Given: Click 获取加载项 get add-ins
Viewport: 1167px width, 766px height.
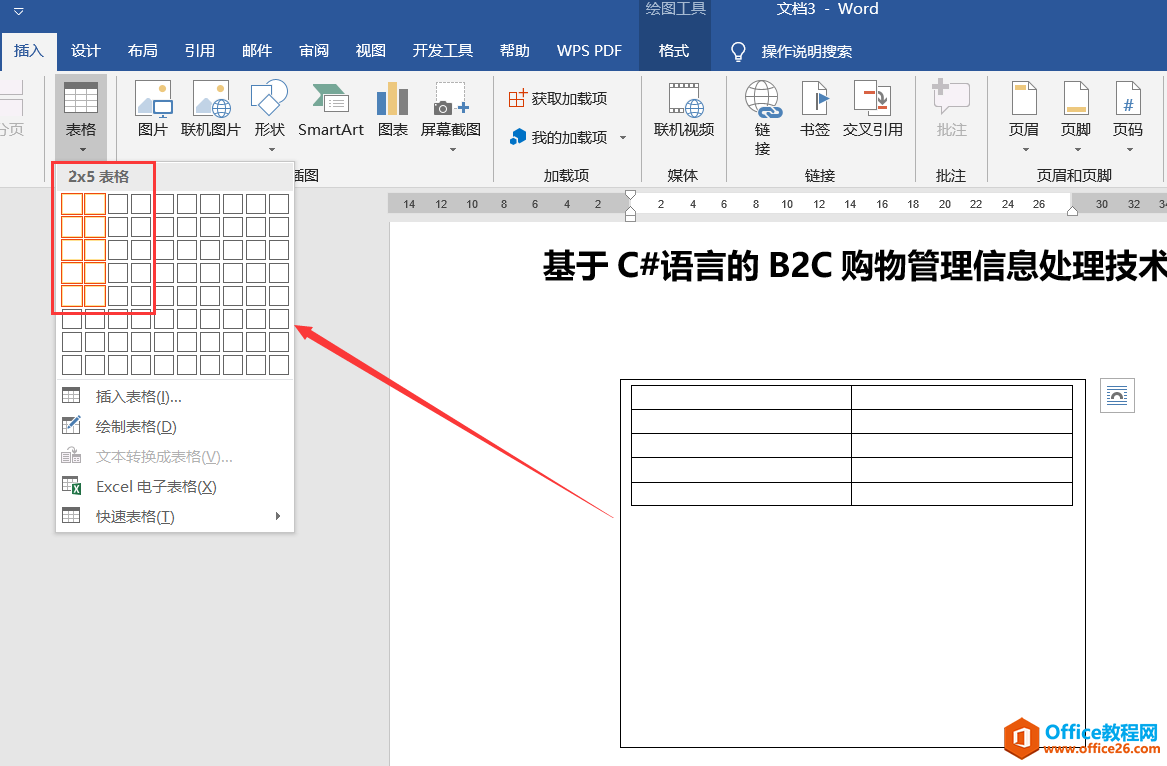Looking at the screenshot, I should click(x=558, y=98).
